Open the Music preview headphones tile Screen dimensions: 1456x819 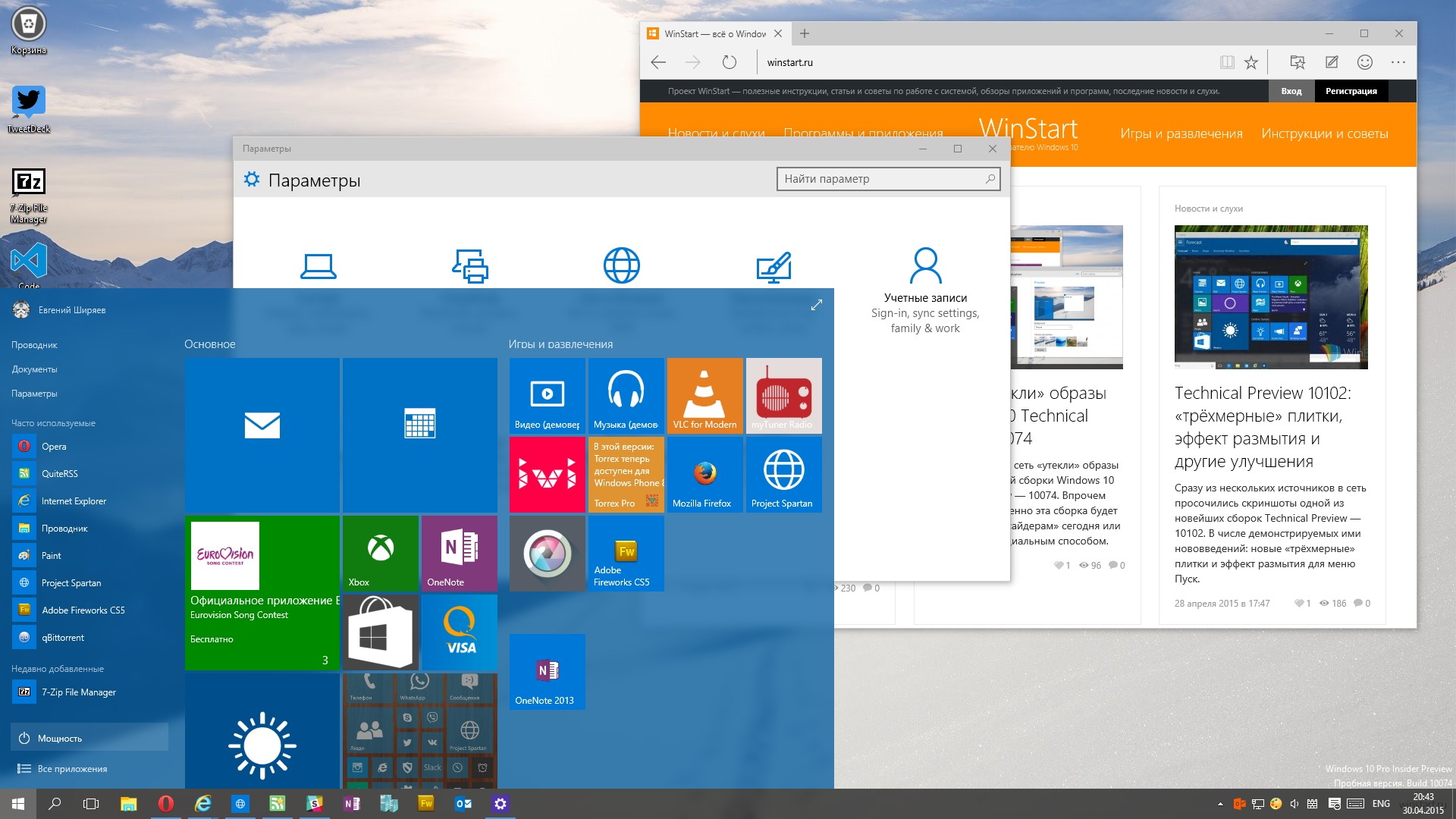pyautogui.click(x=626, y=396)
